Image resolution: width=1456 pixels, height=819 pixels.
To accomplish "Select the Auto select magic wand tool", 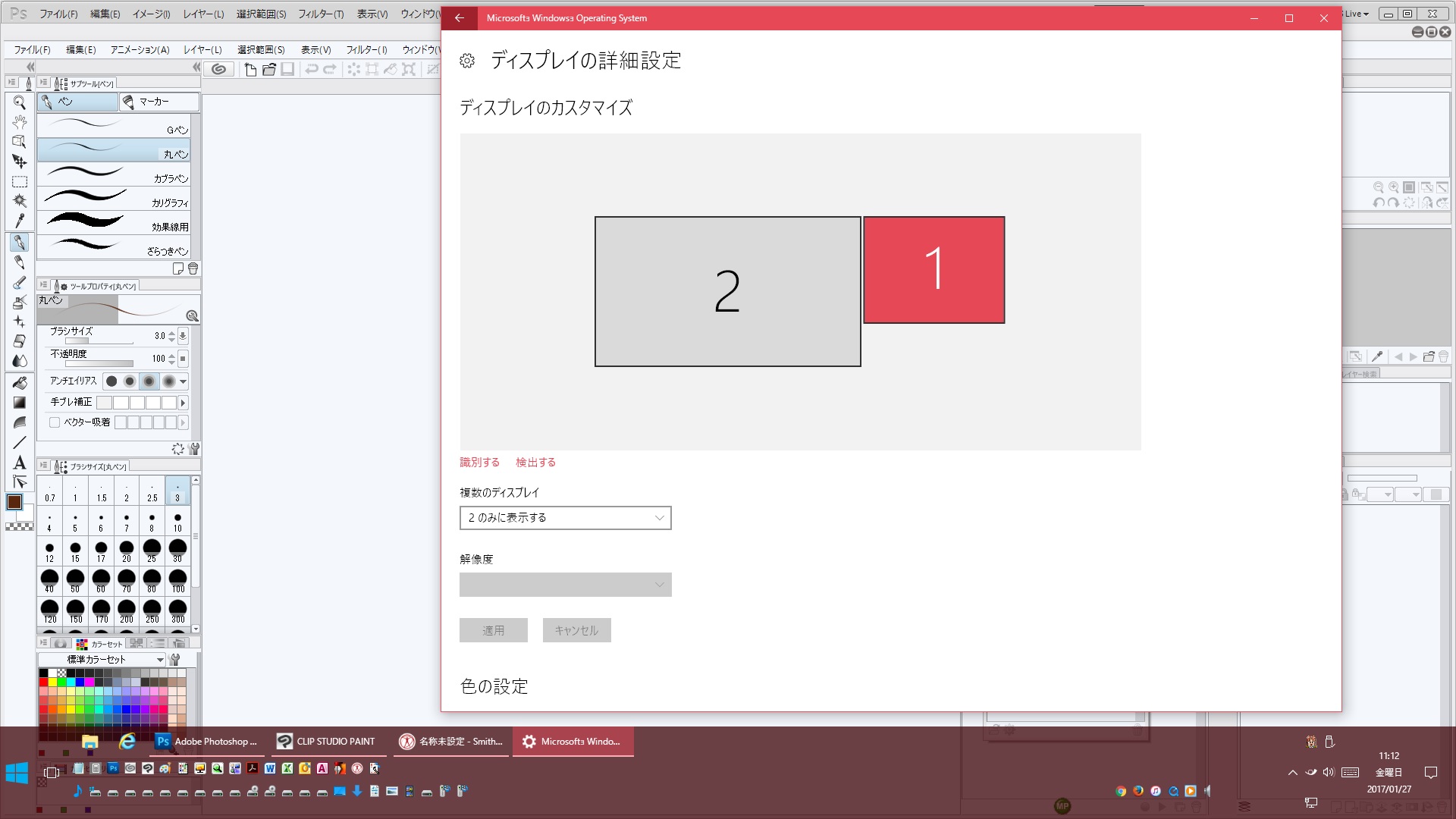I will point(20,201).
